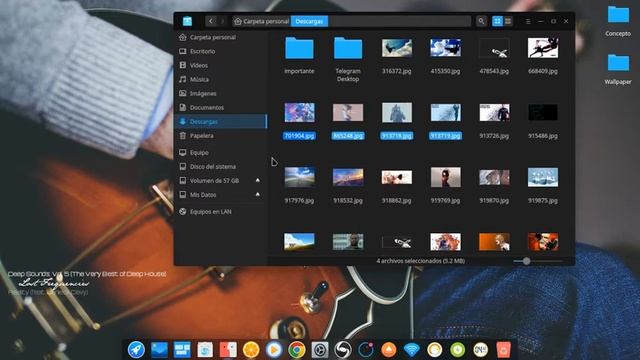Select the 918532.jpg thumbnail
The width and height of the screenshot is (640, 360).
(x=348, y=177)
